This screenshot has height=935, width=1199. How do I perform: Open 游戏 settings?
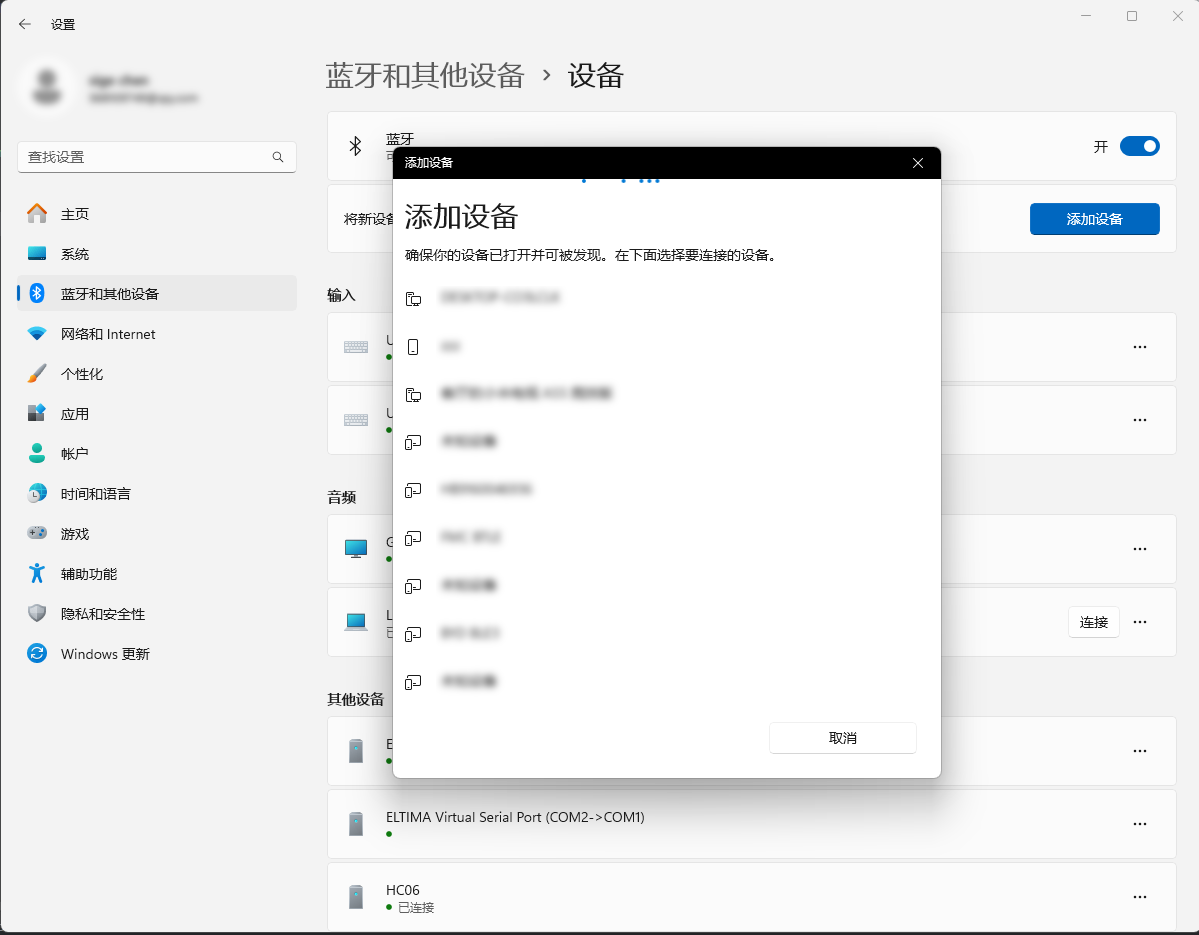coord(75,534)
